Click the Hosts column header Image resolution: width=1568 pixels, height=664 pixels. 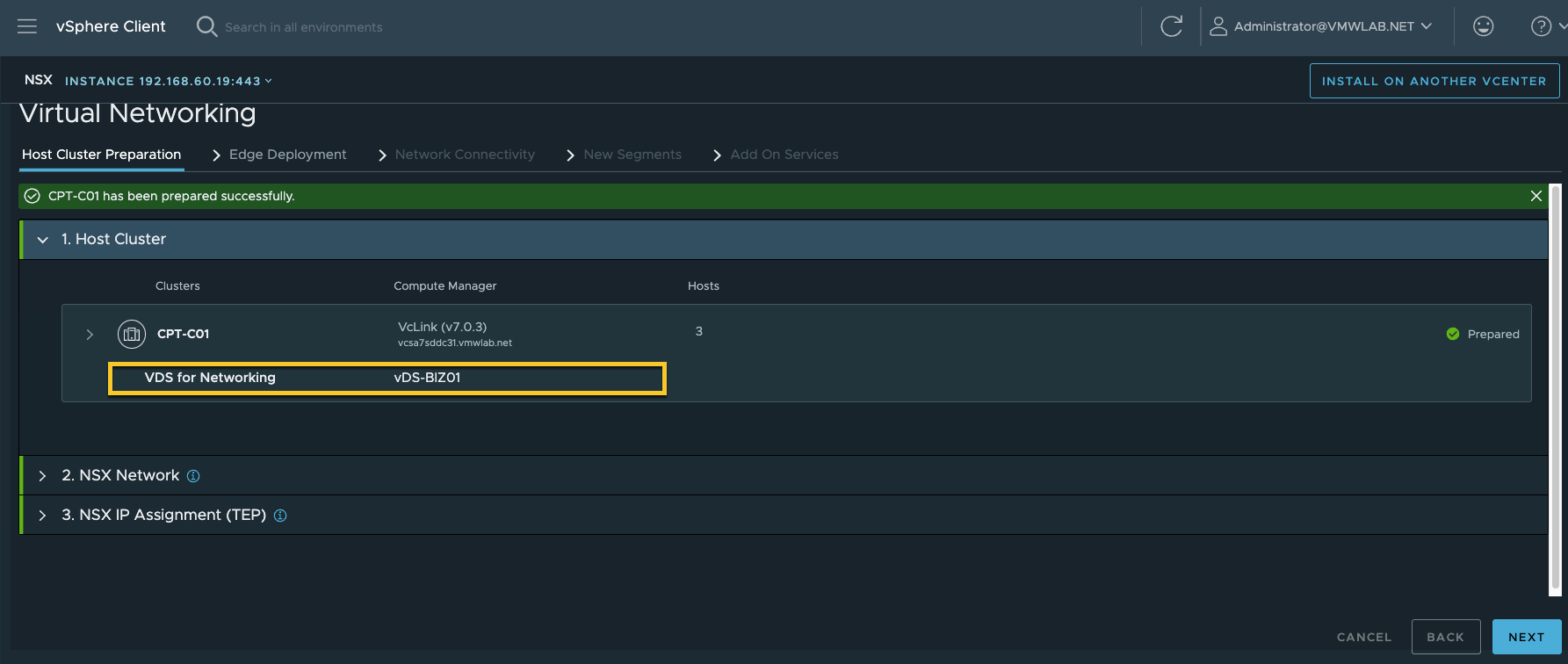pyautogui.click(x=704, y=286)
